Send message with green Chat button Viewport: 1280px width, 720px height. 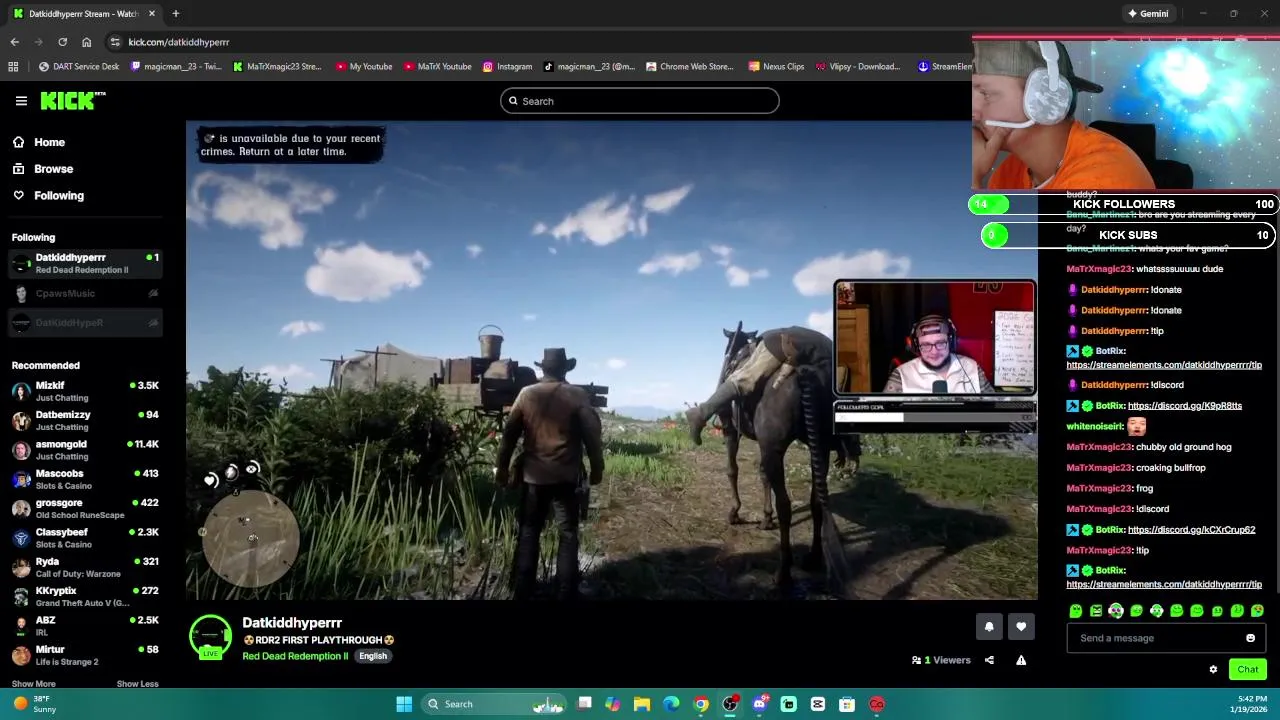[x=1248, y=670]
